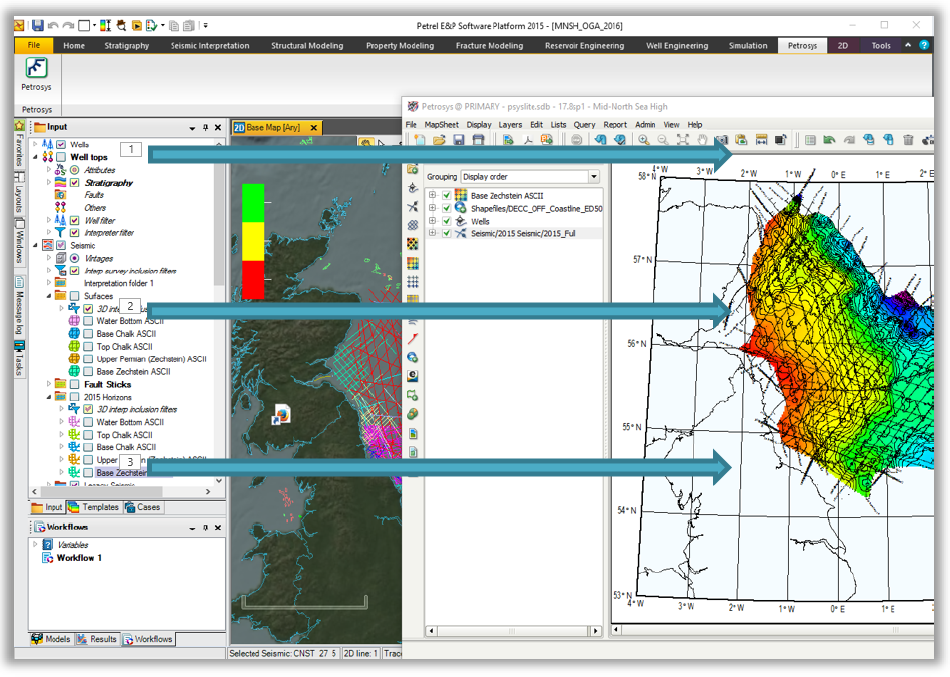
Task: Zoom in on the Petrosys map
Action: pyautogui.click(x=643, y=140)
